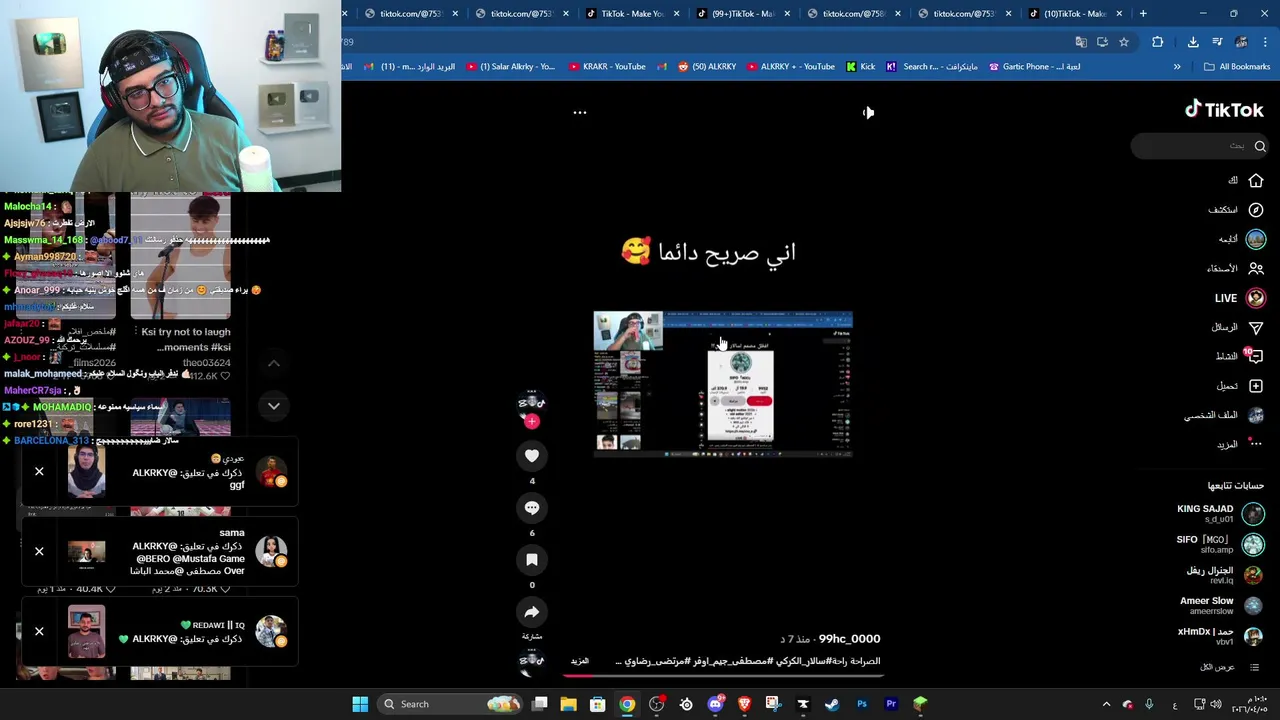Image resolution: width=1280 pixels, height=720 pixels.
Task: Click the video thumbnail in player
Action: 723,384
